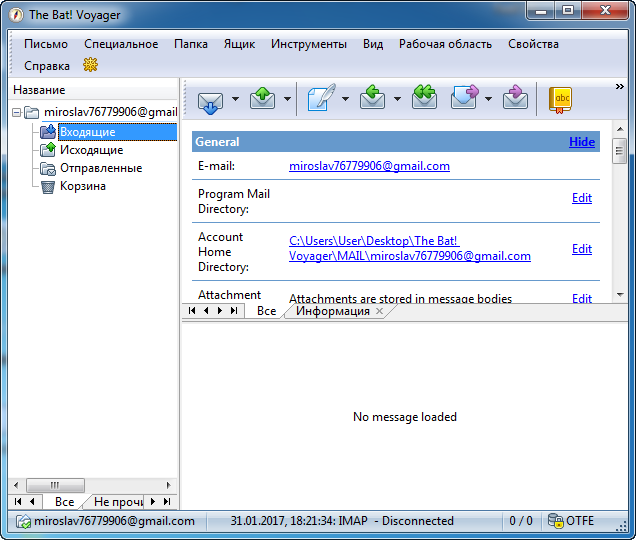
Task: Go to previous message list tab
Action: tap(206, 311)
